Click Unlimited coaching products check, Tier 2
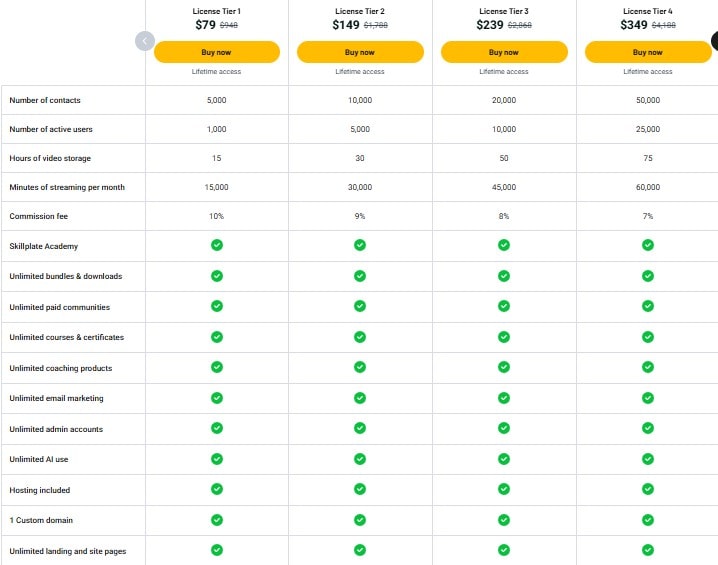This screenshot has width=718, height=565. pyautogui.click(x=360, y=367)
